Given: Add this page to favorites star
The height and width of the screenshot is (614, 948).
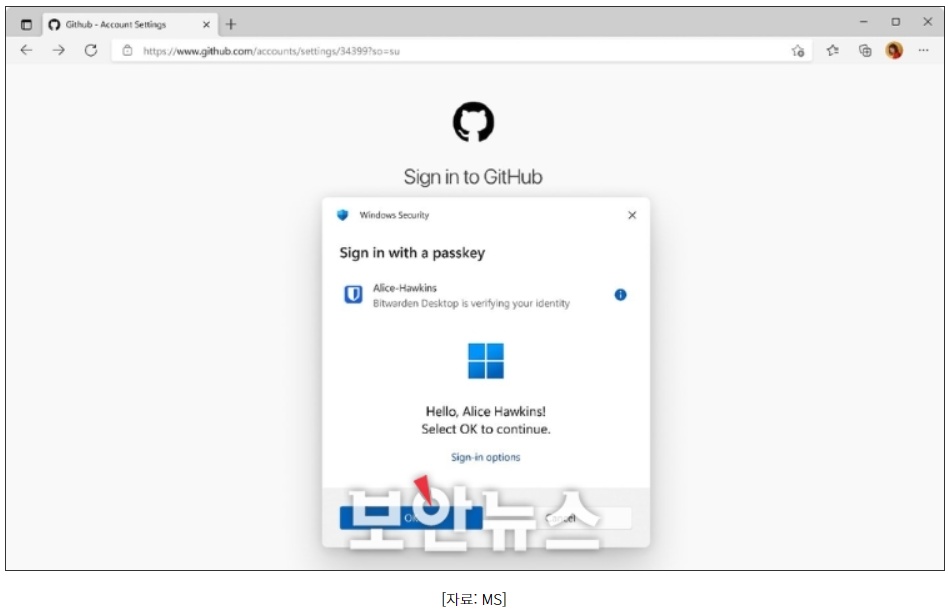Looking at the screenshot, I should tap(797, 51).
